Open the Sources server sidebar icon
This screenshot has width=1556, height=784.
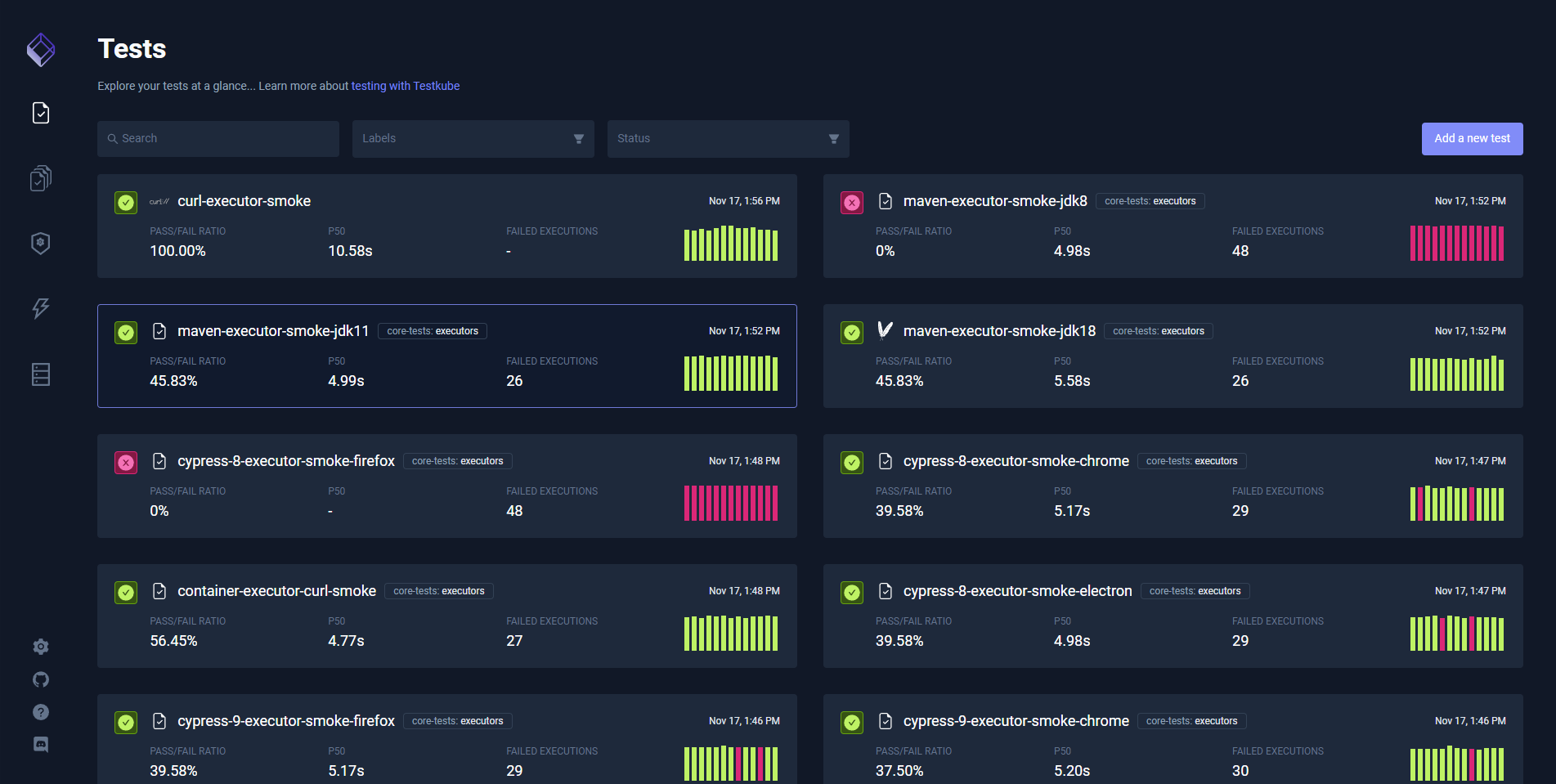click(41, 374)
